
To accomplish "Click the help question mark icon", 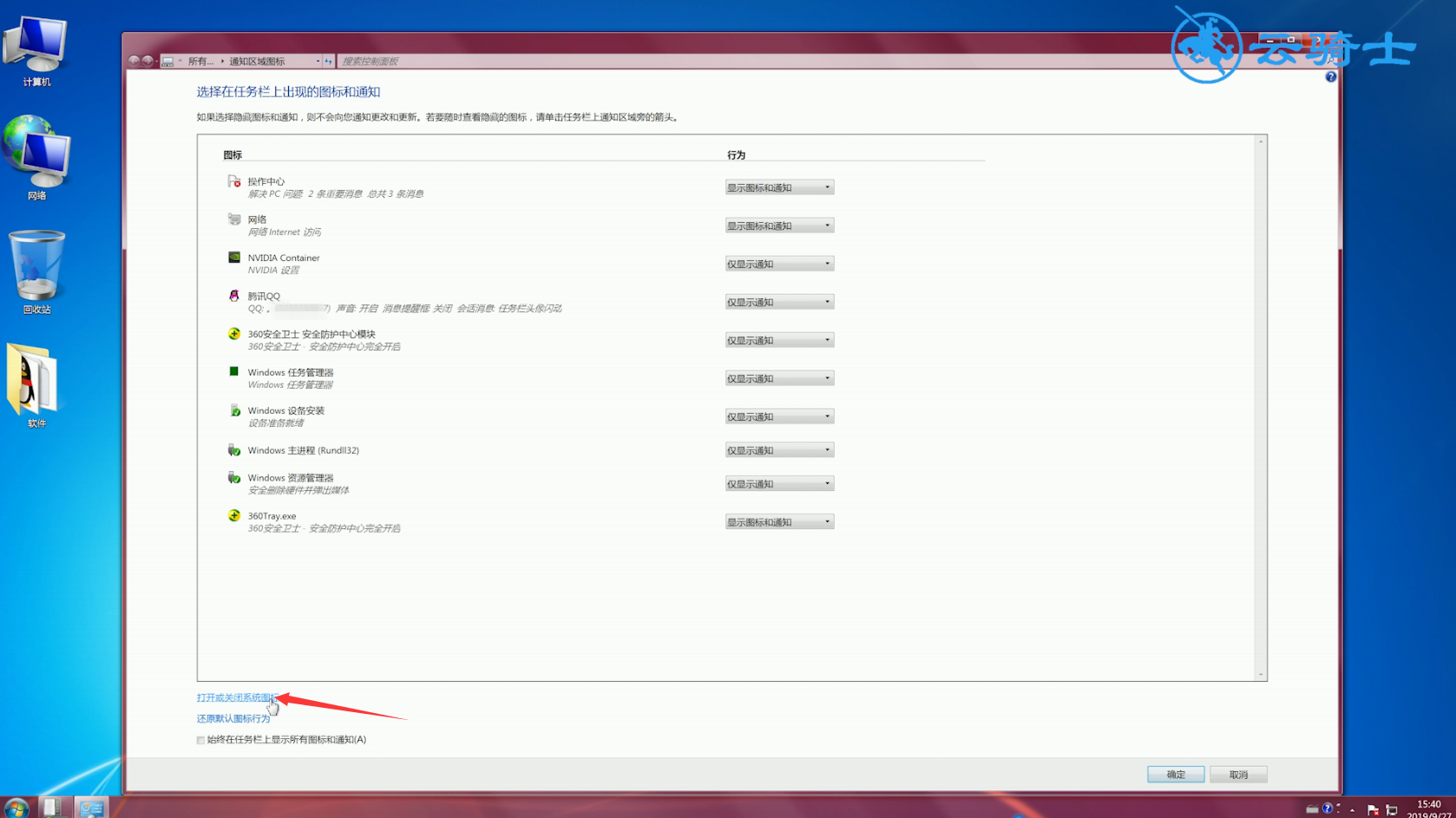I will point(1331,77).
